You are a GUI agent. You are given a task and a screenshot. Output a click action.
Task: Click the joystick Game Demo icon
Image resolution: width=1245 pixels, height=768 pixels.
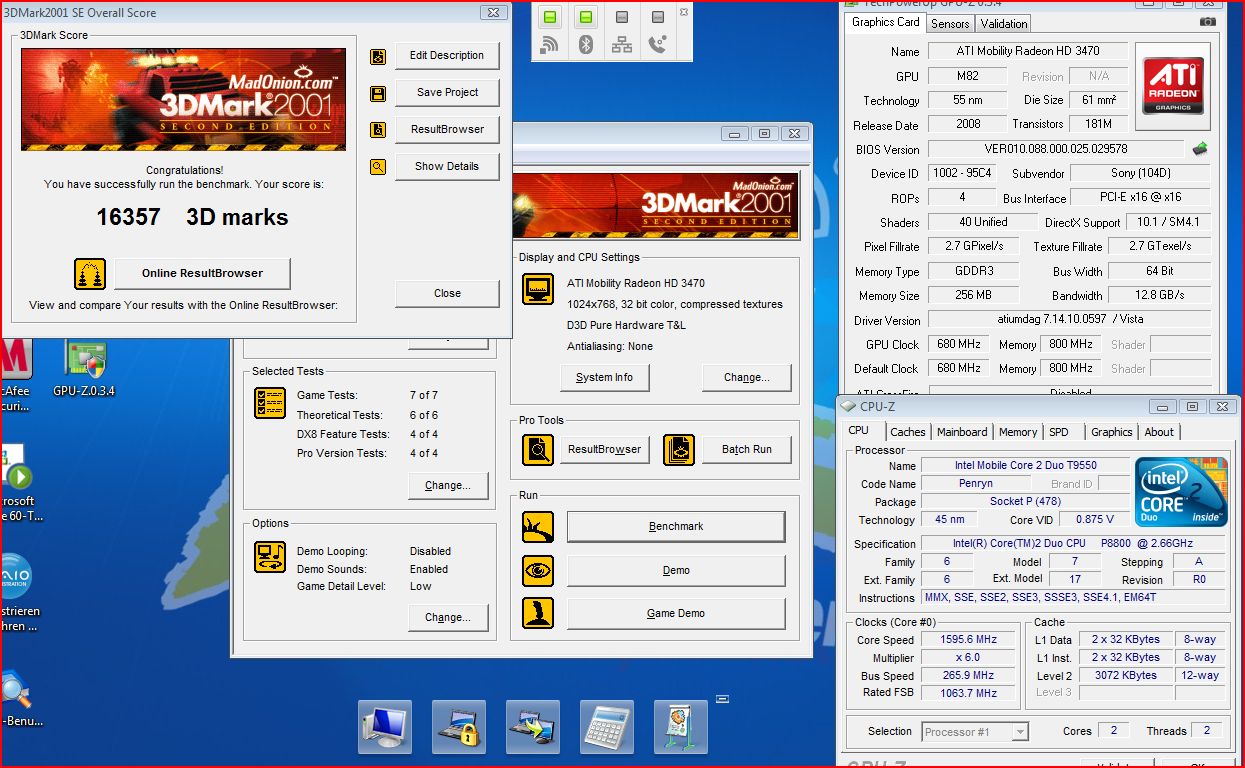pyautogui.click(x=538, y=614)
